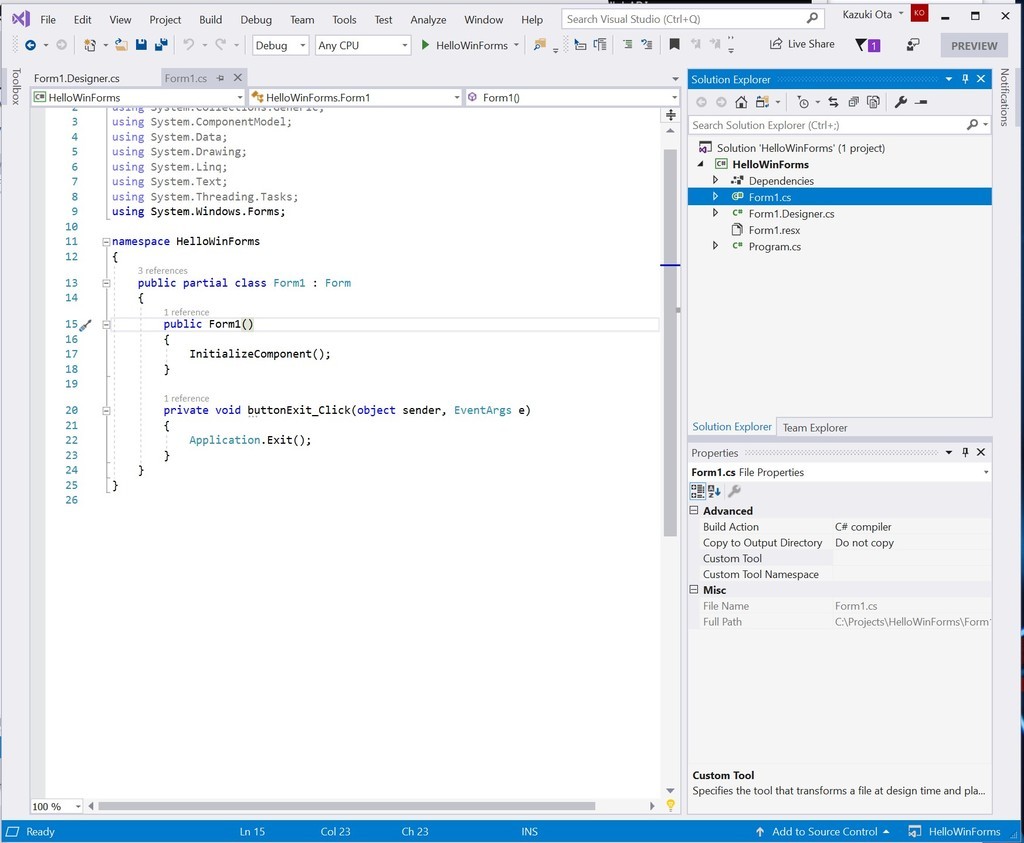Viewport: 1024px width, 843px height.
Task: Toggle Show All Files in Solution Explorer
Action: click(873, 102)
